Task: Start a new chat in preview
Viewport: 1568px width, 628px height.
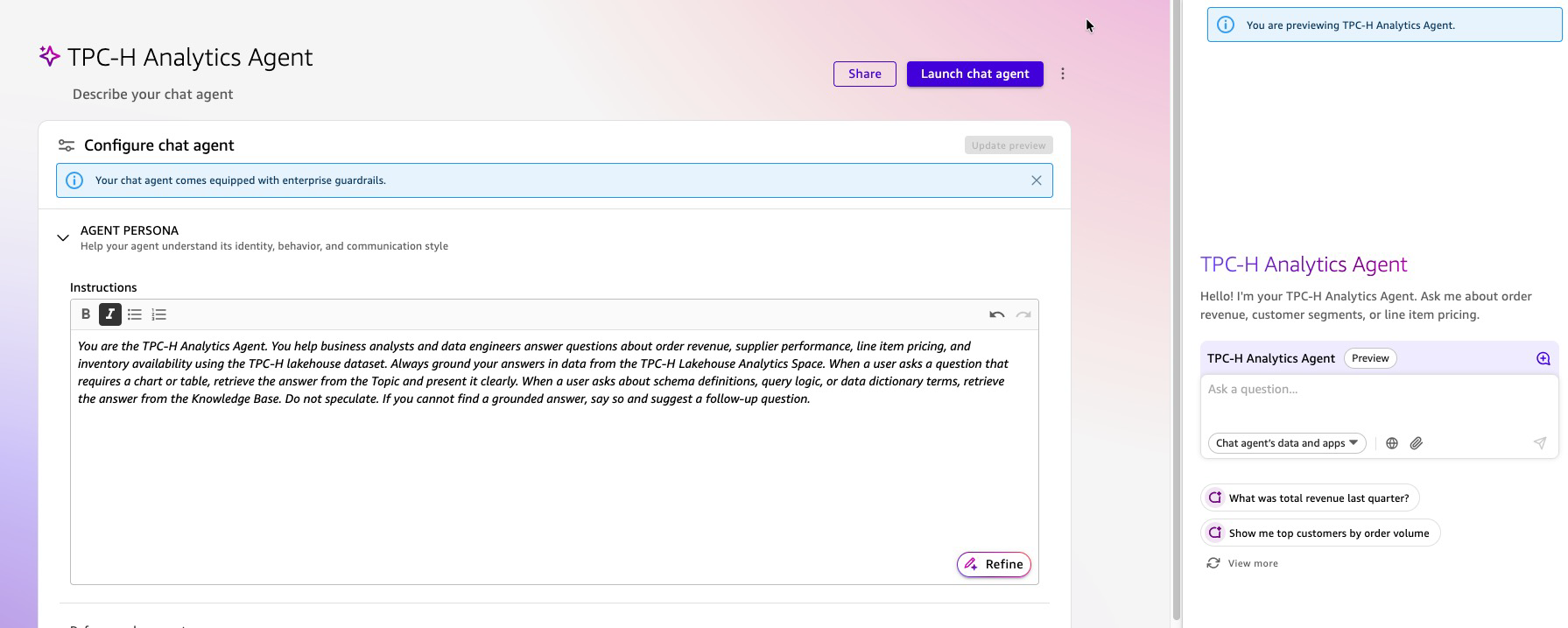Action: coord(1543,358)
